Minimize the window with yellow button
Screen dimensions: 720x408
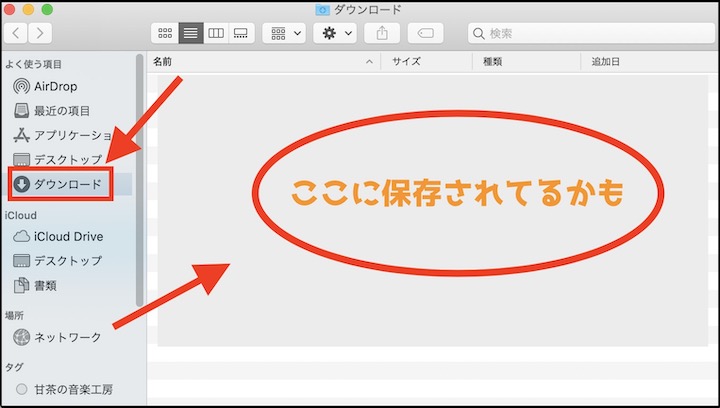coord(28,9)
